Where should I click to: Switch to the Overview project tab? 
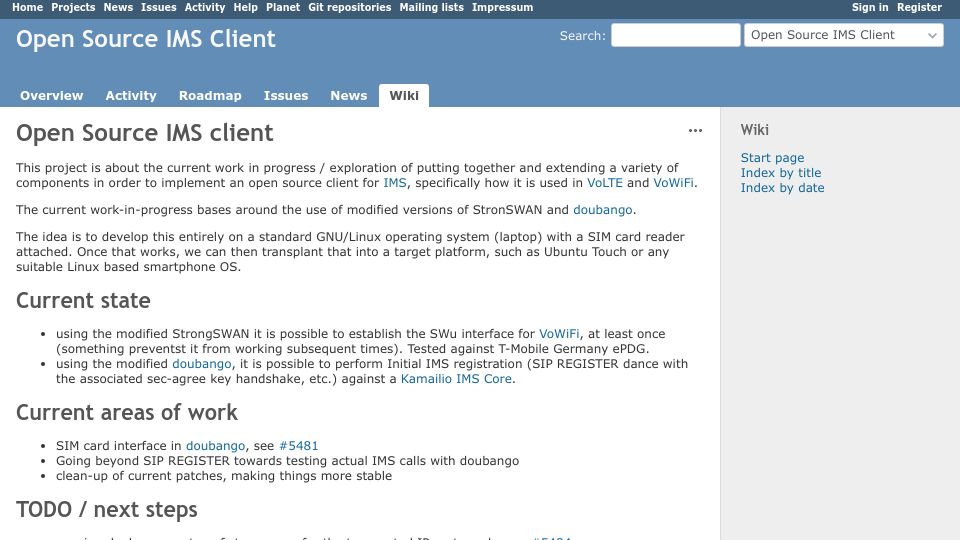click(51, 96)
